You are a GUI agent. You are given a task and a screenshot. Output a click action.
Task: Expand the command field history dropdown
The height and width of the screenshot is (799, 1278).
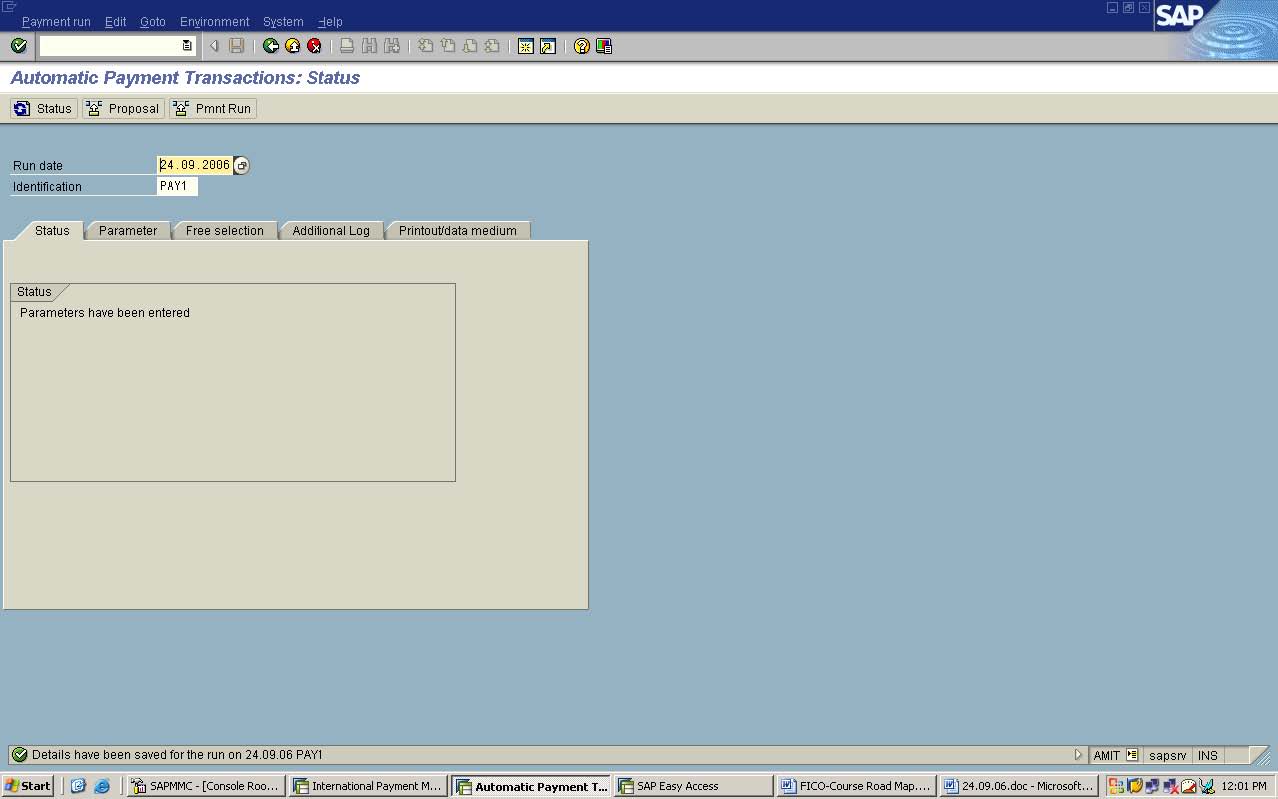pos(187,46)
